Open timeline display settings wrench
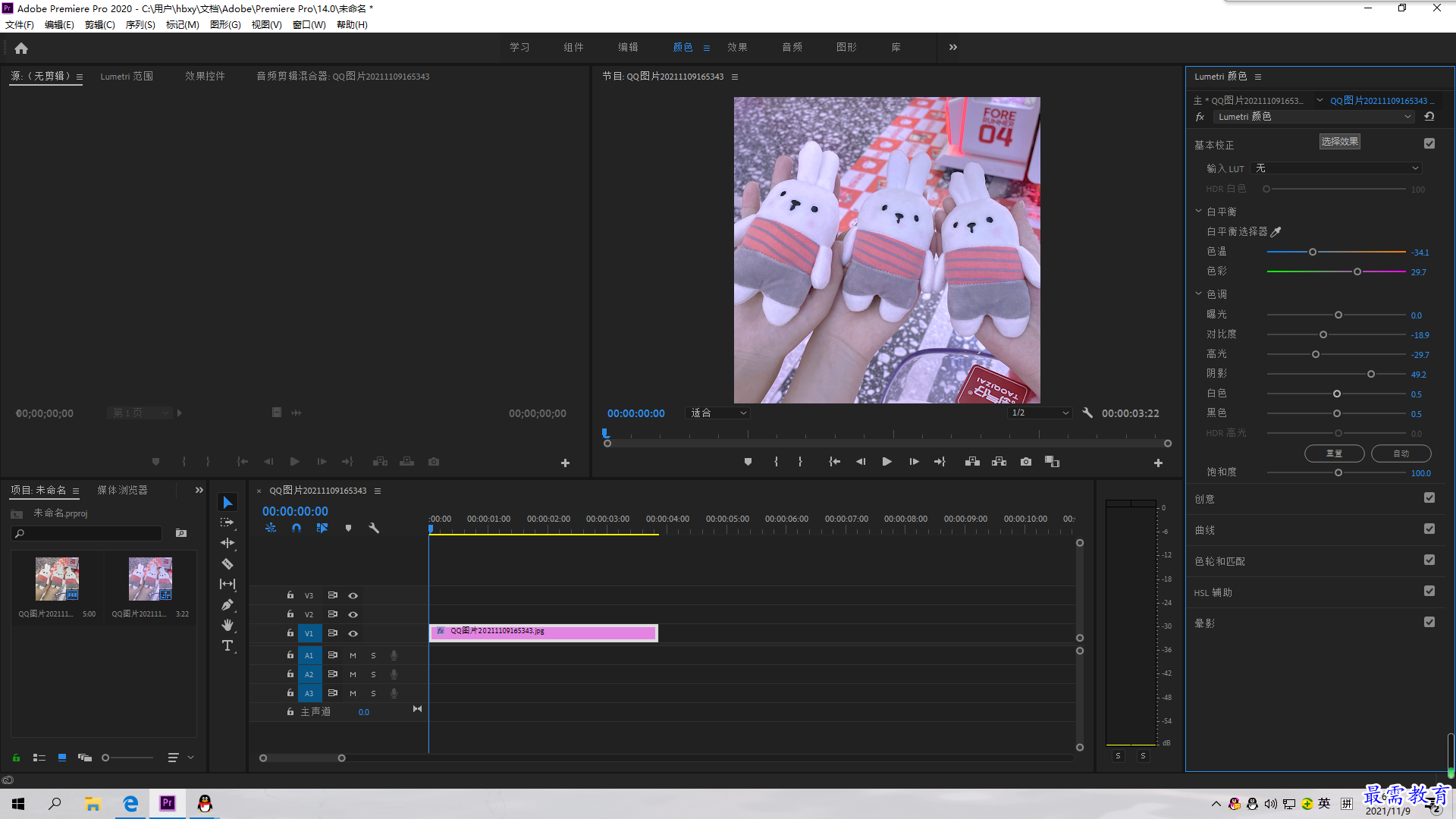 (x=374, y=528)
